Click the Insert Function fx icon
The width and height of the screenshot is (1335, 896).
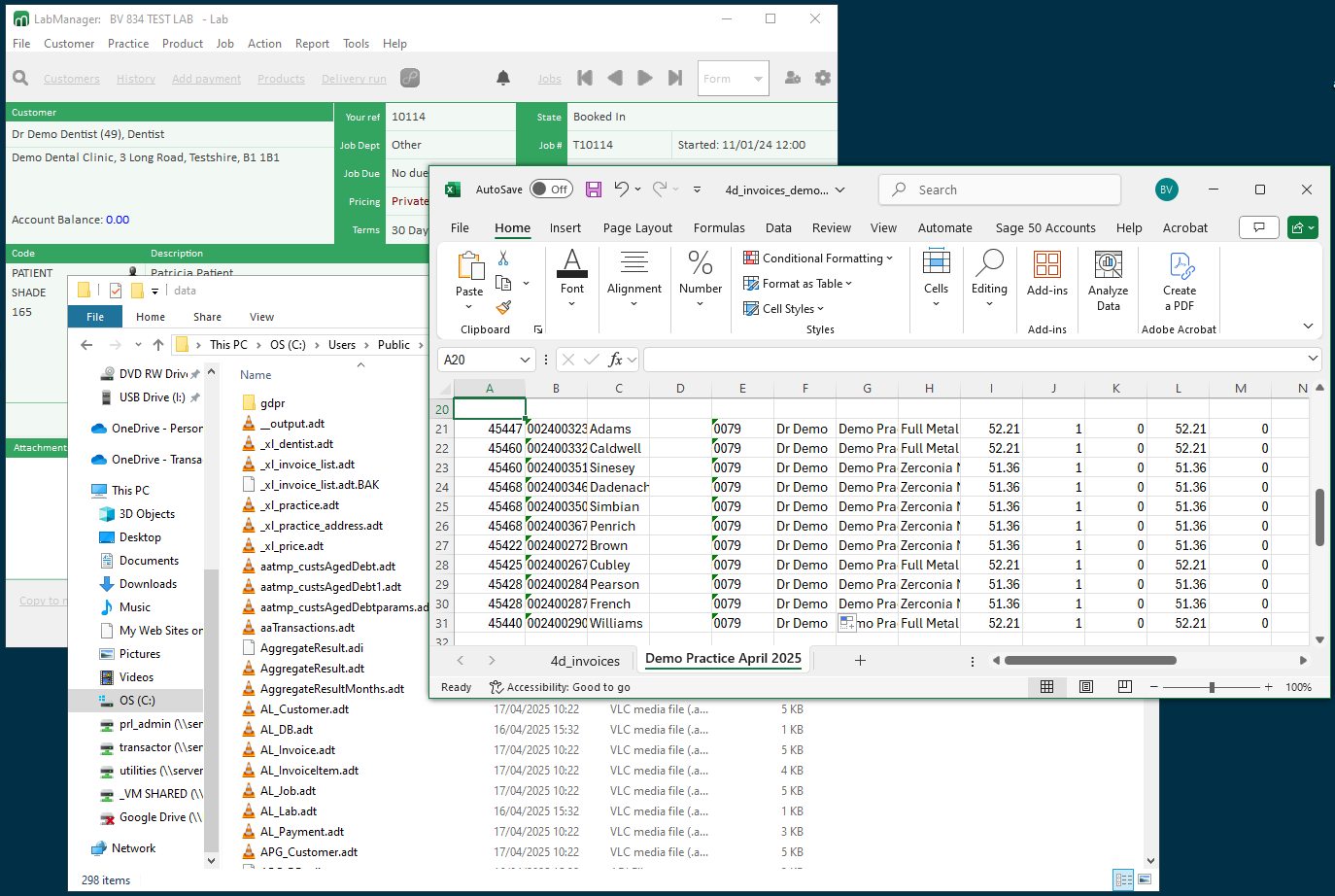(x=615, y=360)
